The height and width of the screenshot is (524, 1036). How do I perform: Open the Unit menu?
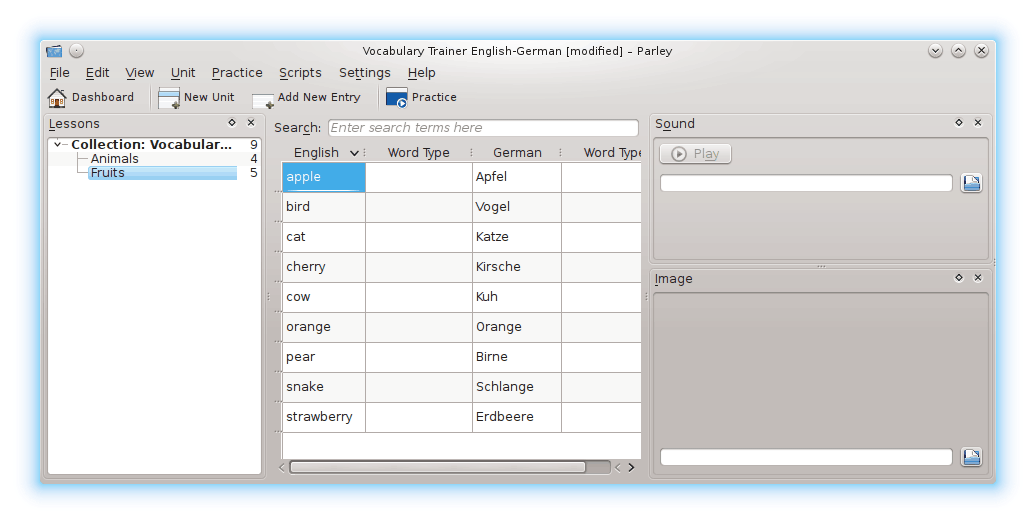[183, 73]
